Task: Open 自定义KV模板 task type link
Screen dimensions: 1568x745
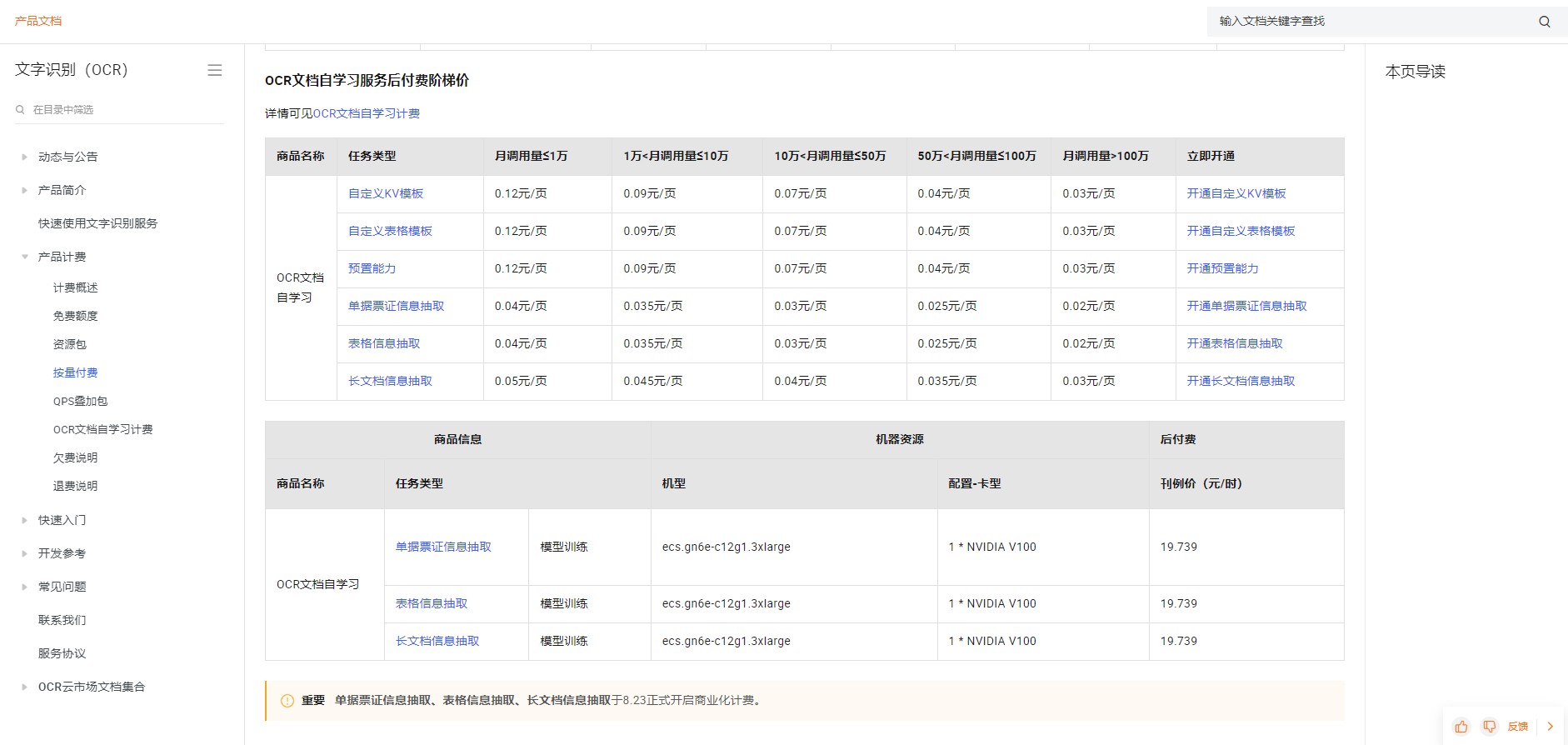Action: point(386,193)
